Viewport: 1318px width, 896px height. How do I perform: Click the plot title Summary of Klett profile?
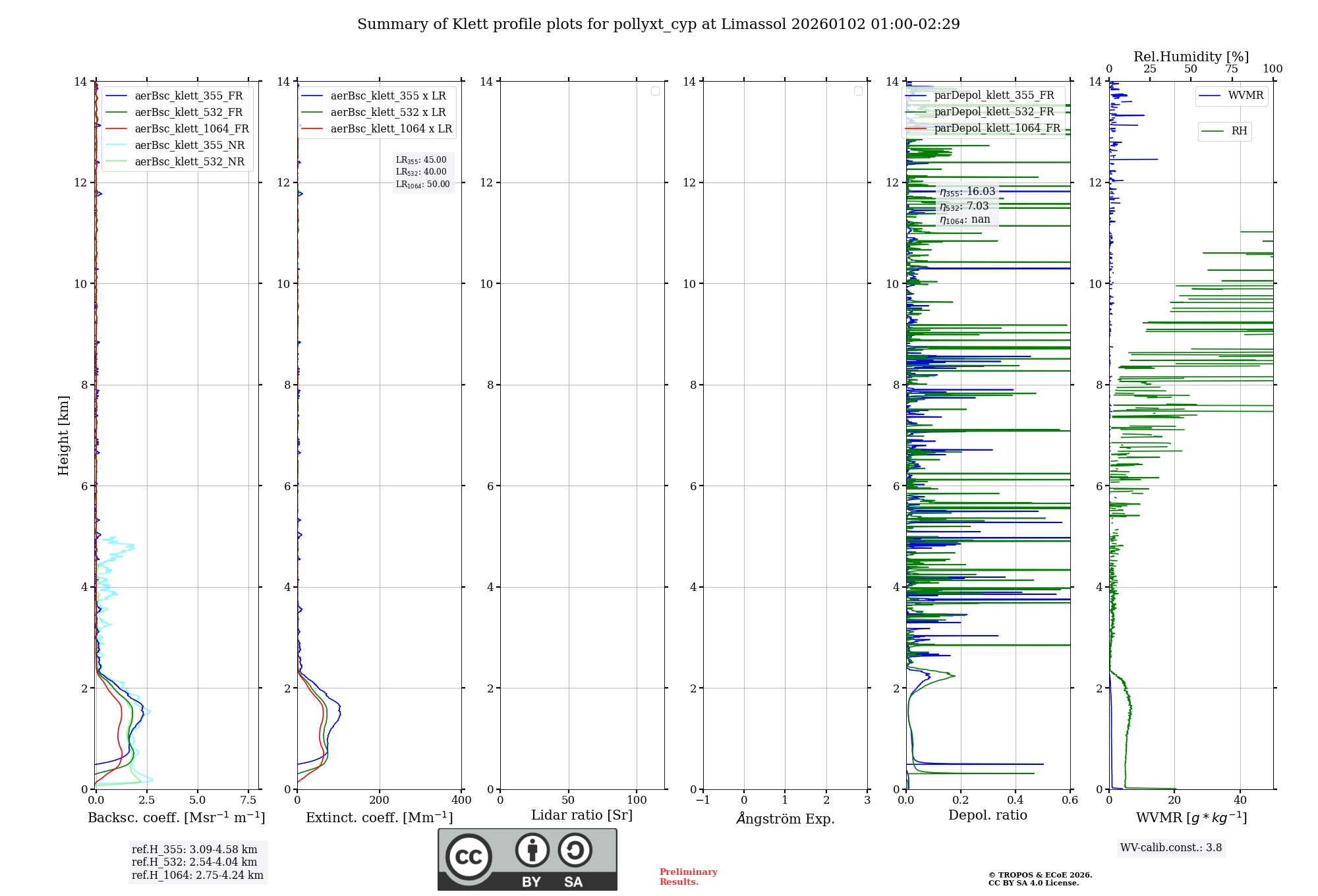click(x=658, y=24)
